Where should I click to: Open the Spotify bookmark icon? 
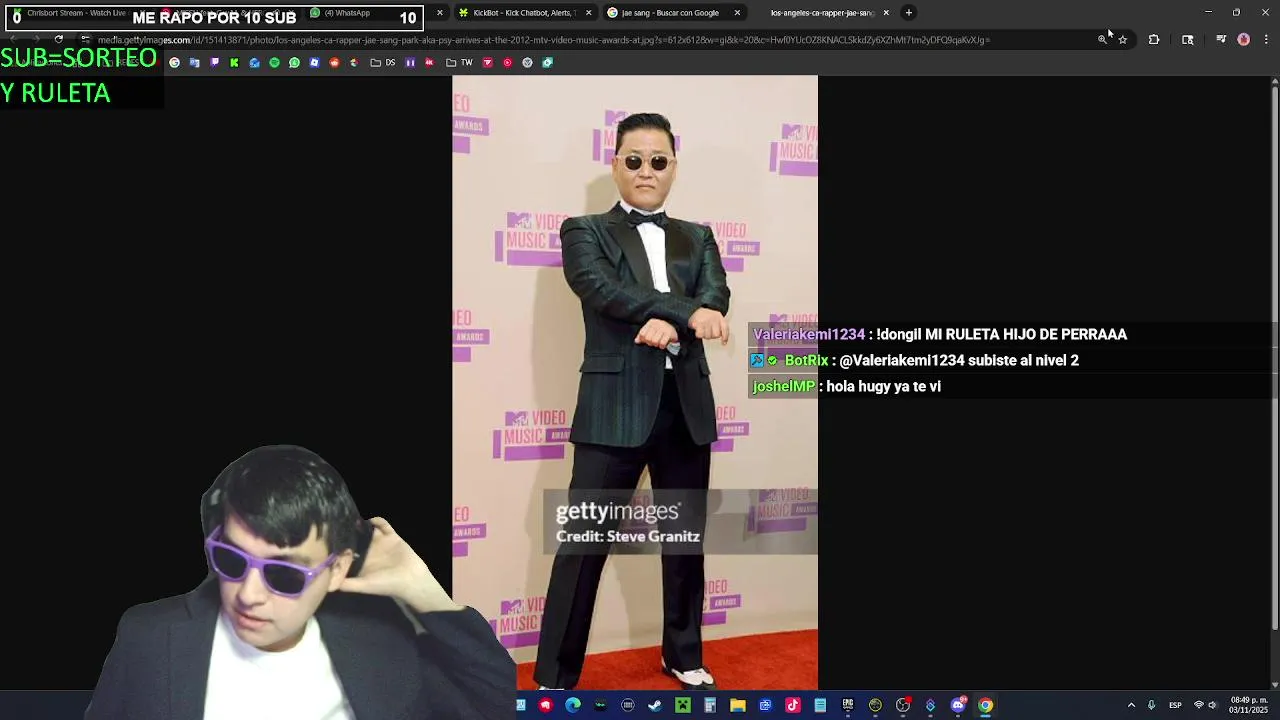click(x=274, y=62)
